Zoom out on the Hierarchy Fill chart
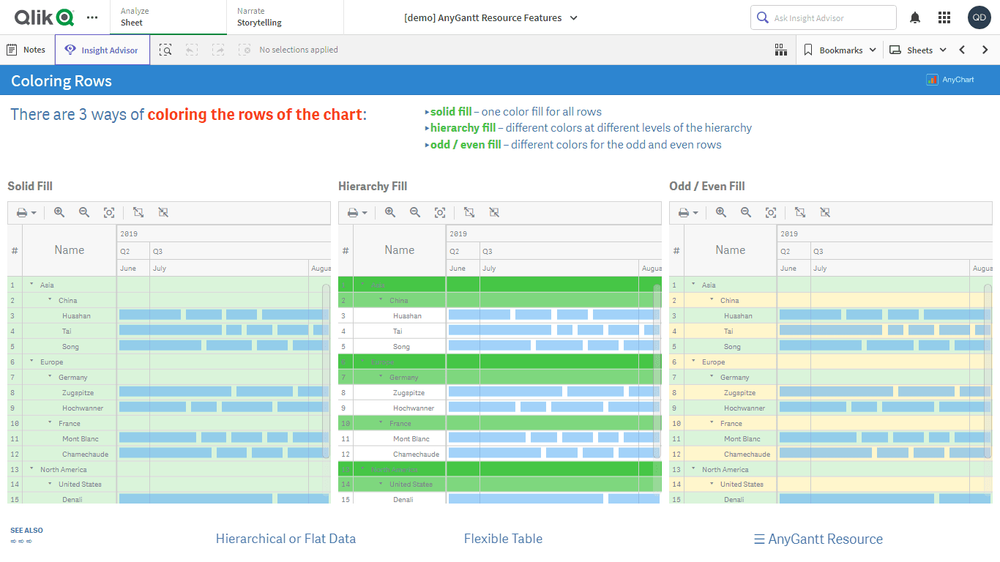The height and width of the screenshot is (562, 1000). coord(415,213)
